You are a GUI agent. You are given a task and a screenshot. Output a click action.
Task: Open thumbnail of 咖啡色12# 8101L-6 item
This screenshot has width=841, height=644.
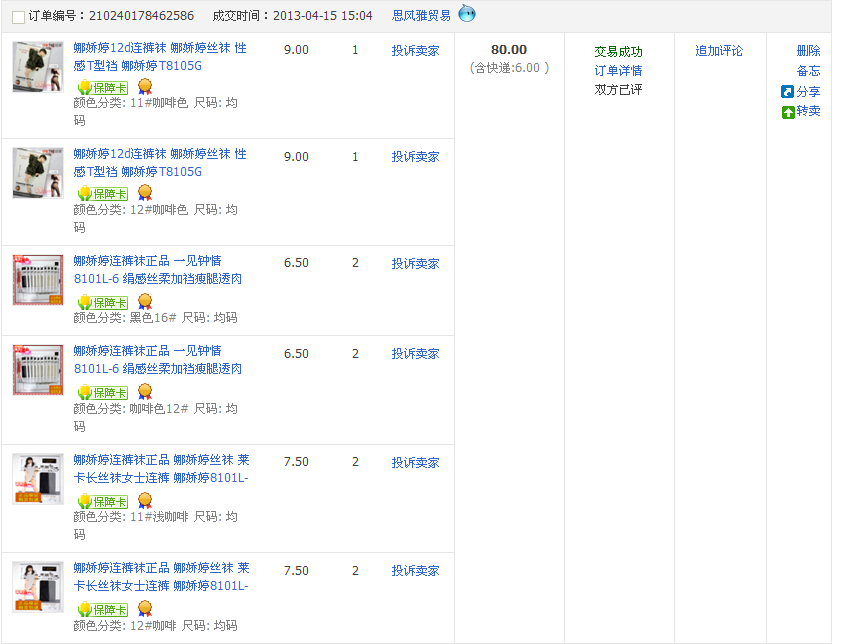click(x=38, y=370)
